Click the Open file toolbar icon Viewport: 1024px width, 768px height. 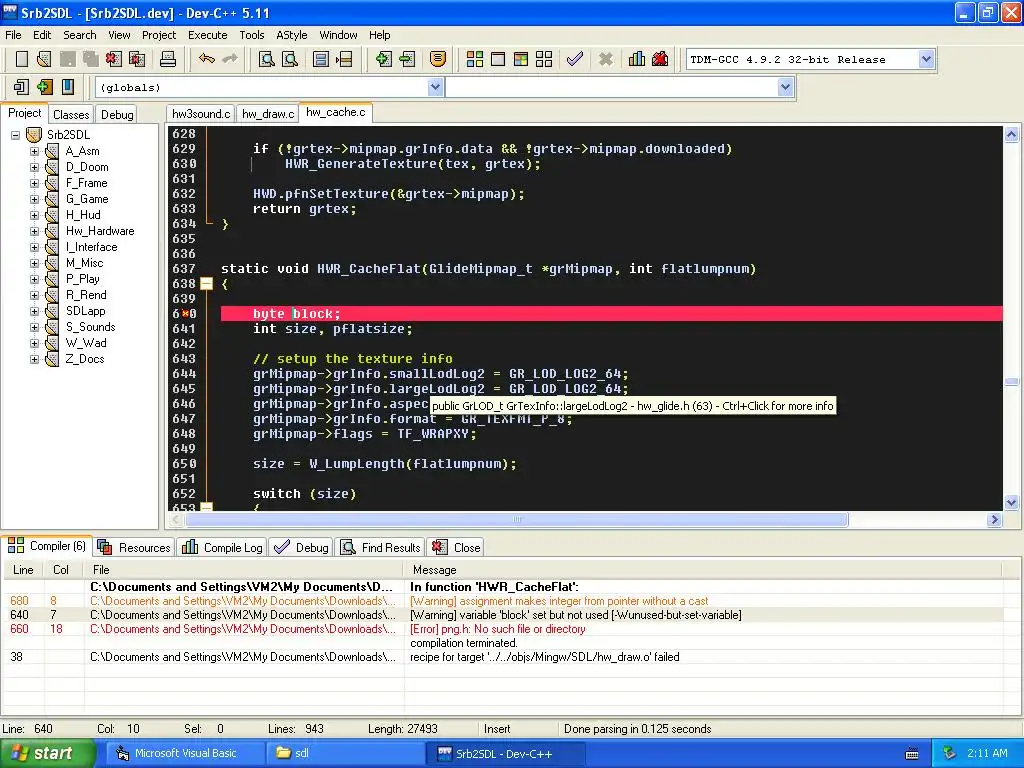click(44, 59)
